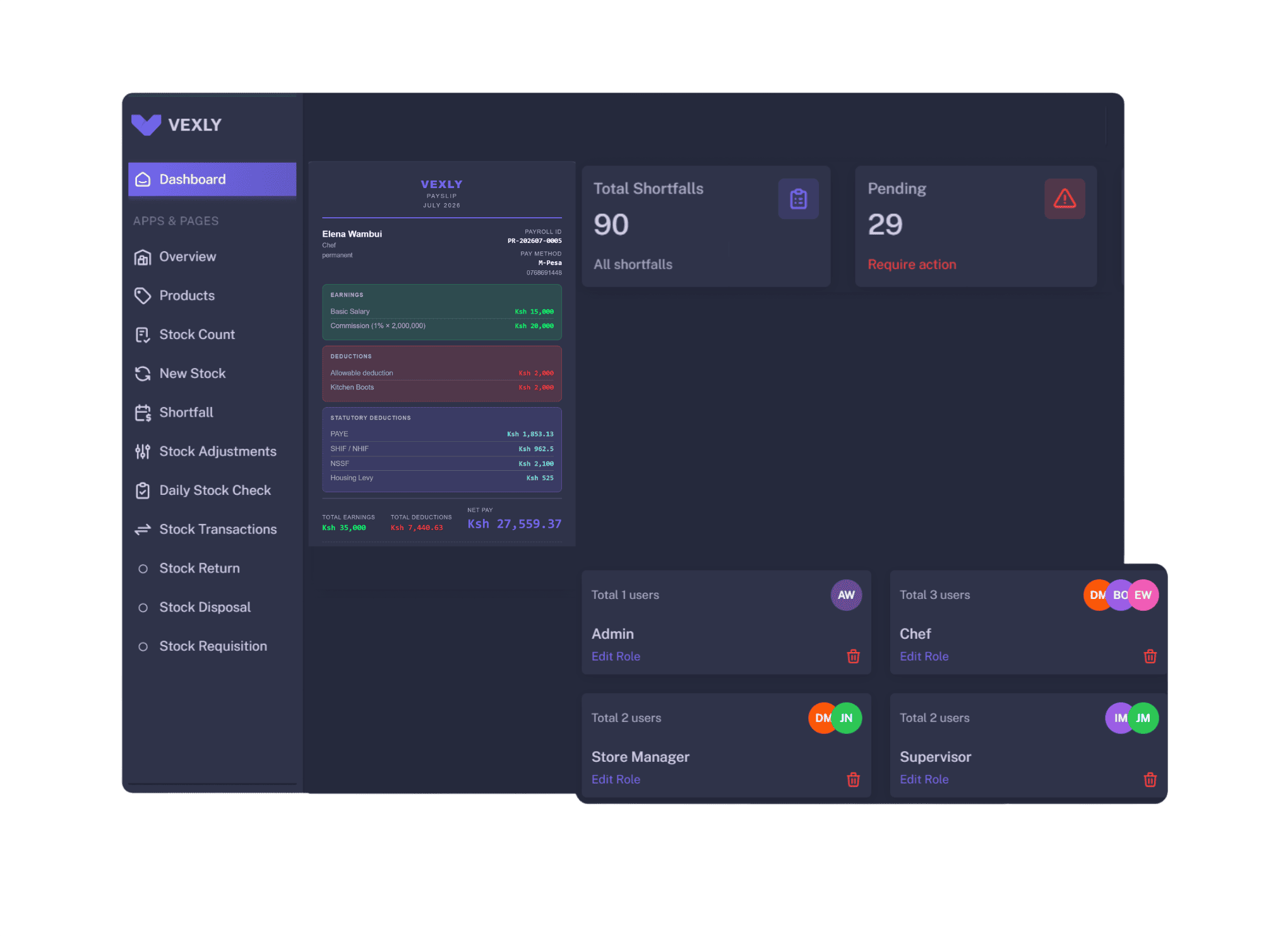Click the Commission (1% × 2,000,000) row
Image resolution: width=1288 pixels, height=936 pixels.
441,326
